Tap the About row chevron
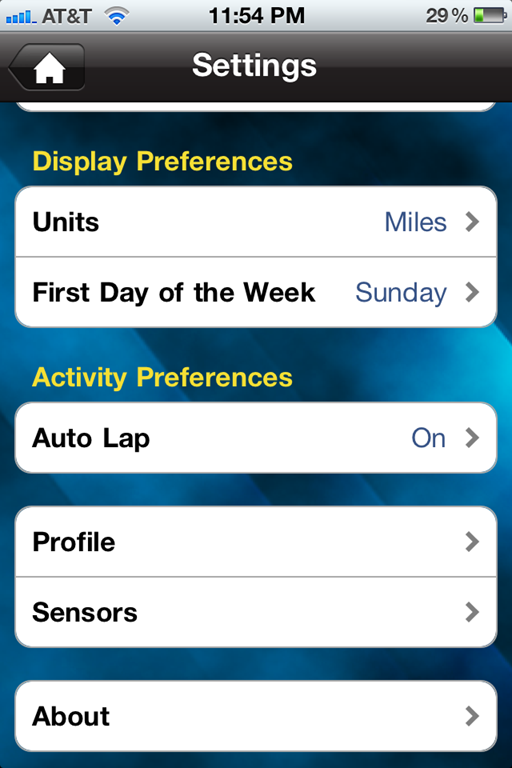This screenshot has width=512, height=768. tap(472, 716)
